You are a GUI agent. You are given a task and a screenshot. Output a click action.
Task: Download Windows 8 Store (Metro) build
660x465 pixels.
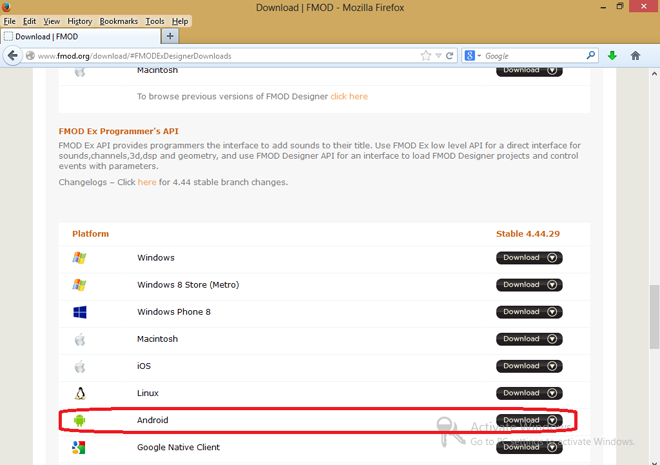click(x=529, y=285)
